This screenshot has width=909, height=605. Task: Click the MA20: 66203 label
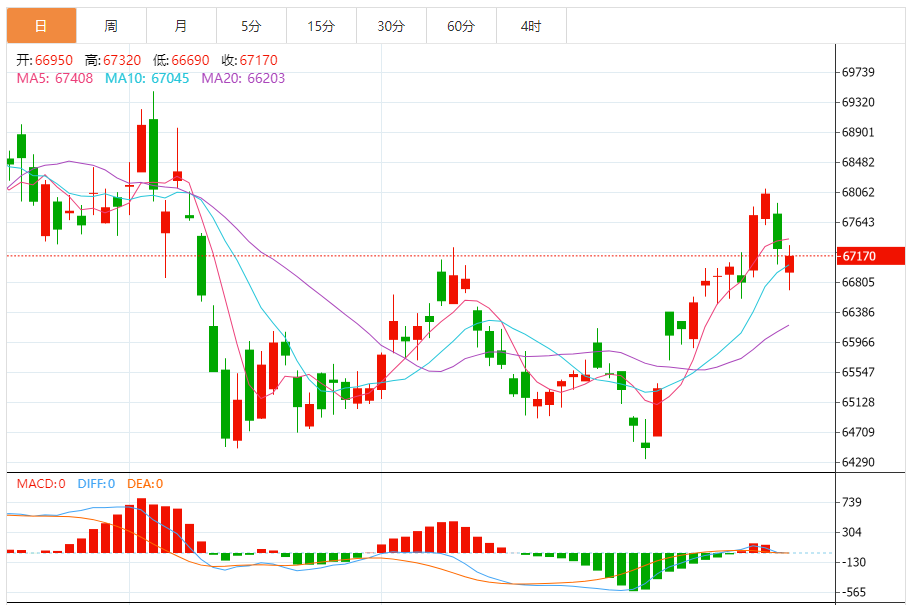click(x=243, y=78)
